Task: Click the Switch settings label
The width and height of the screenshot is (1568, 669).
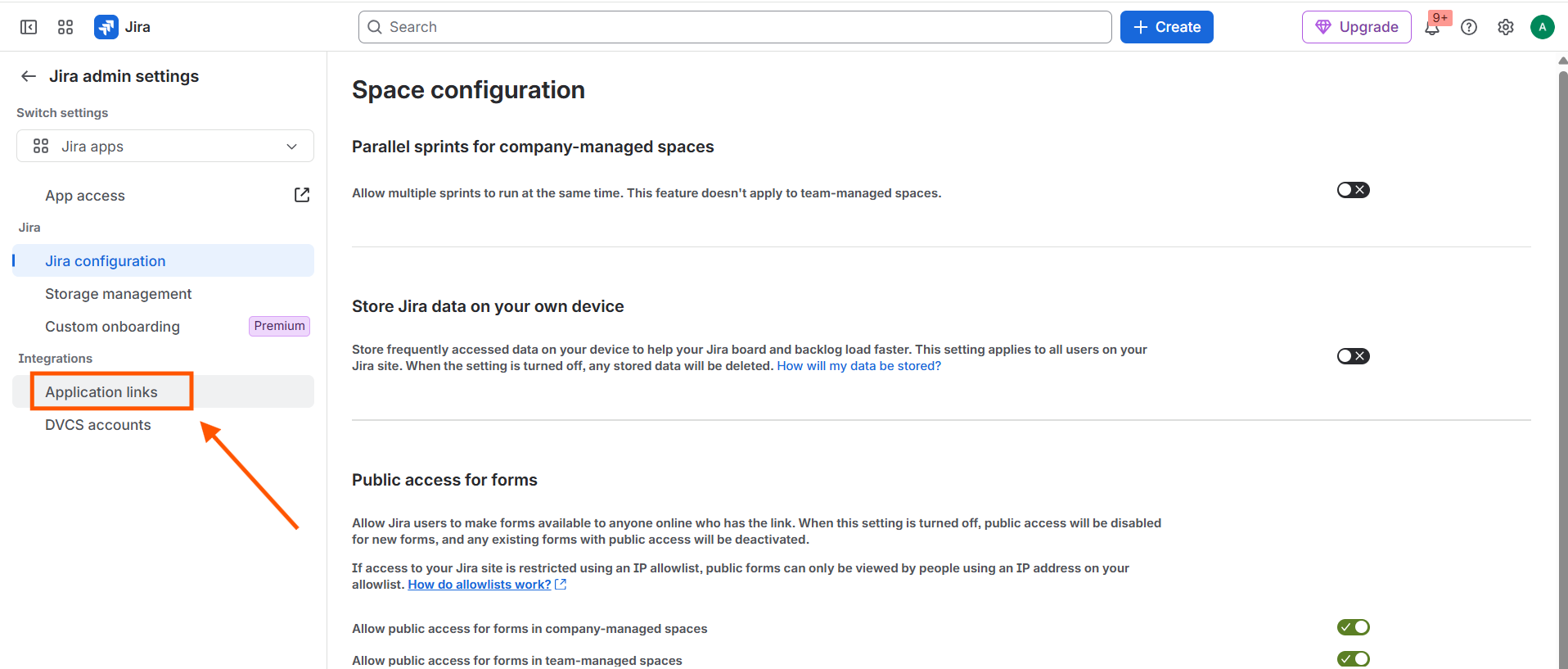Action: (x=62, y=113)
